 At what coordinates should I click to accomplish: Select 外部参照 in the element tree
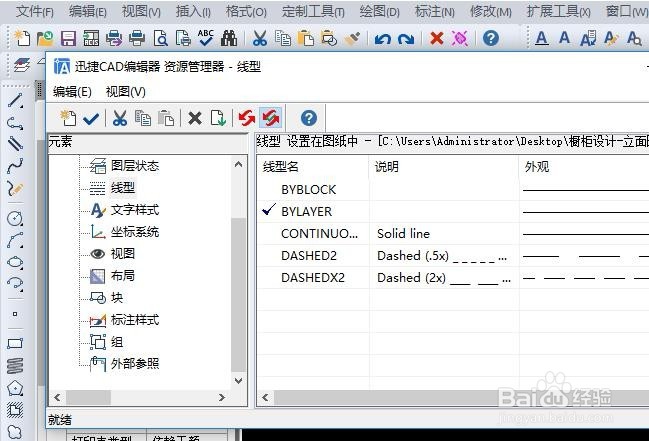click(135, 364)
